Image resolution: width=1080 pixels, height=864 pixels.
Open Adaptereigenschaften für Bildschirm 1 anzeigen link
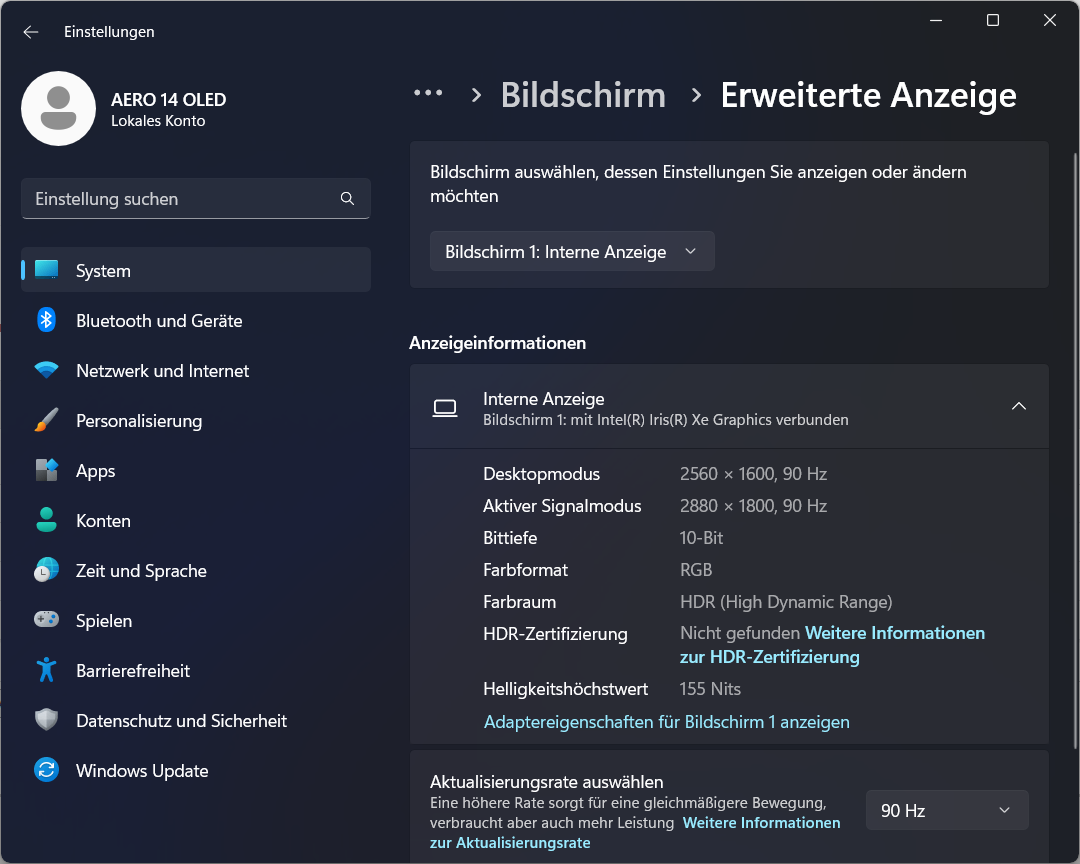coord(666,722)
